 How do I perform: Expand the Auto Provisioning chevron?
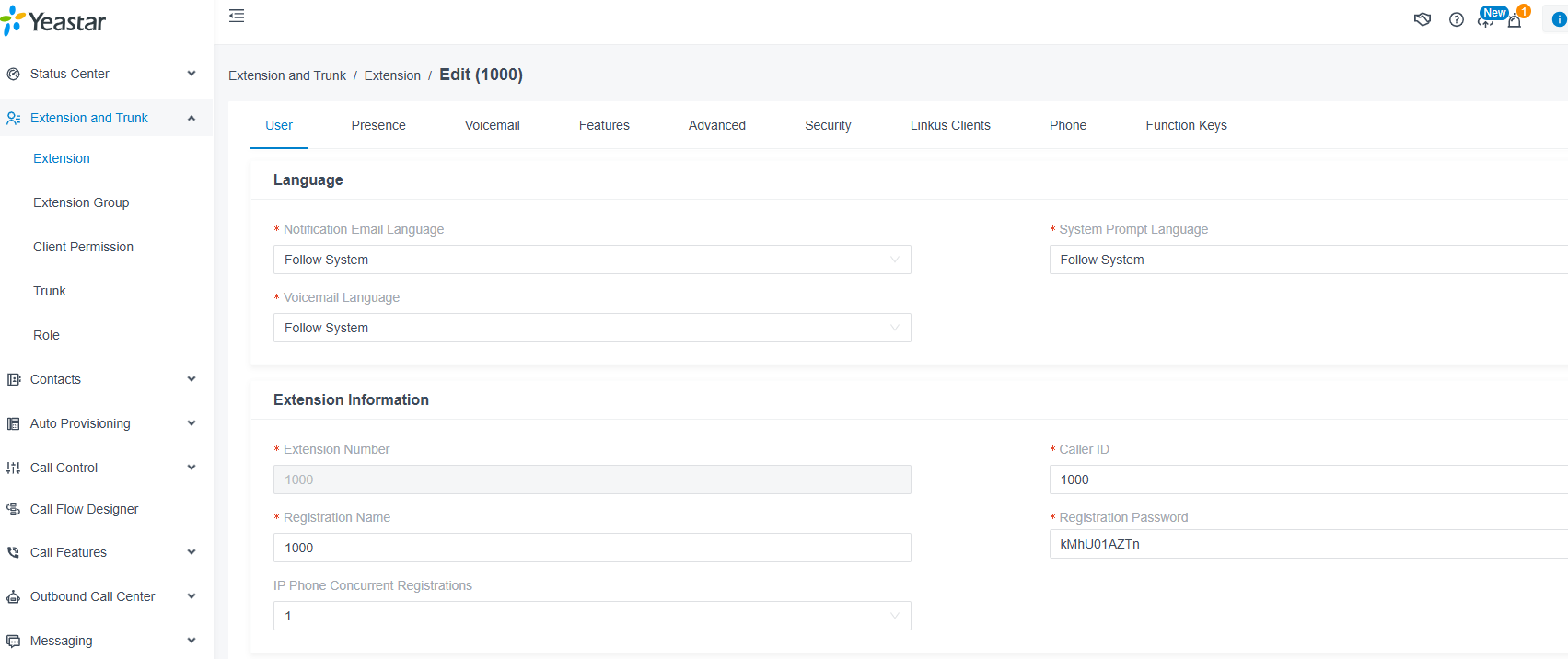[x=192, y=423]
